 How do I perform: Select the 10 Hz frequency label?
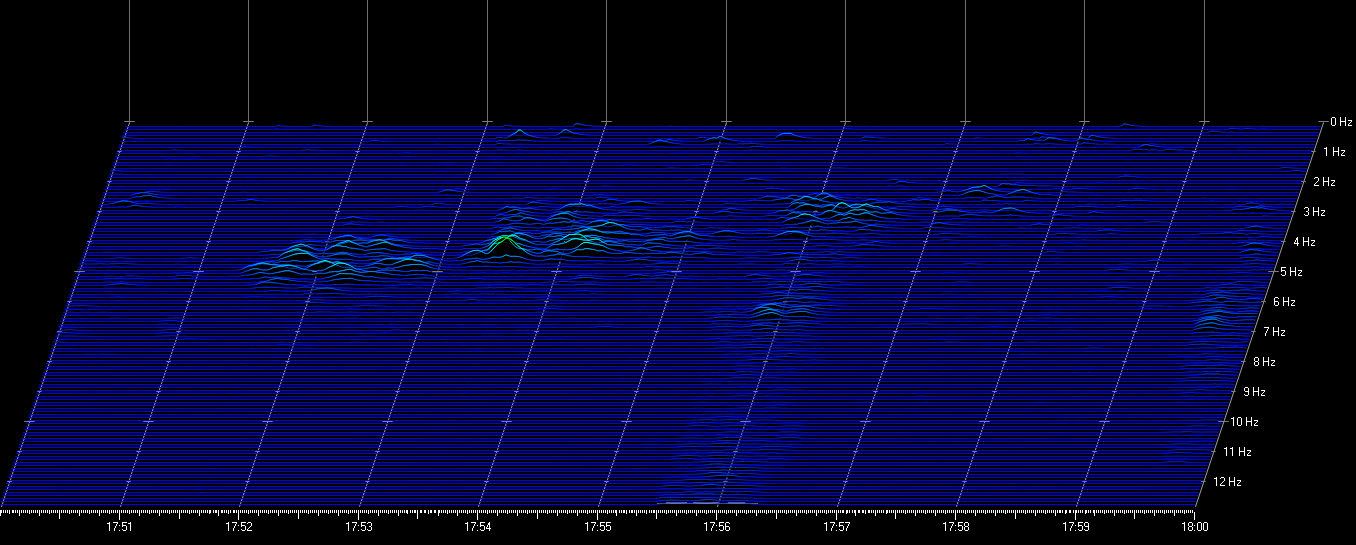point(1245,421)
